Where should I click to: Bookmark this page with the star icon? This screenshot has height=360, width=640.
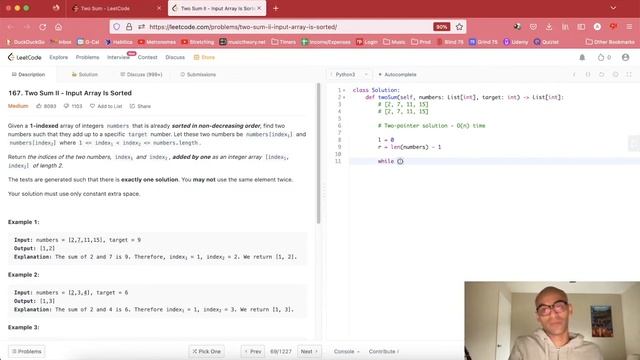click(459, 27)
